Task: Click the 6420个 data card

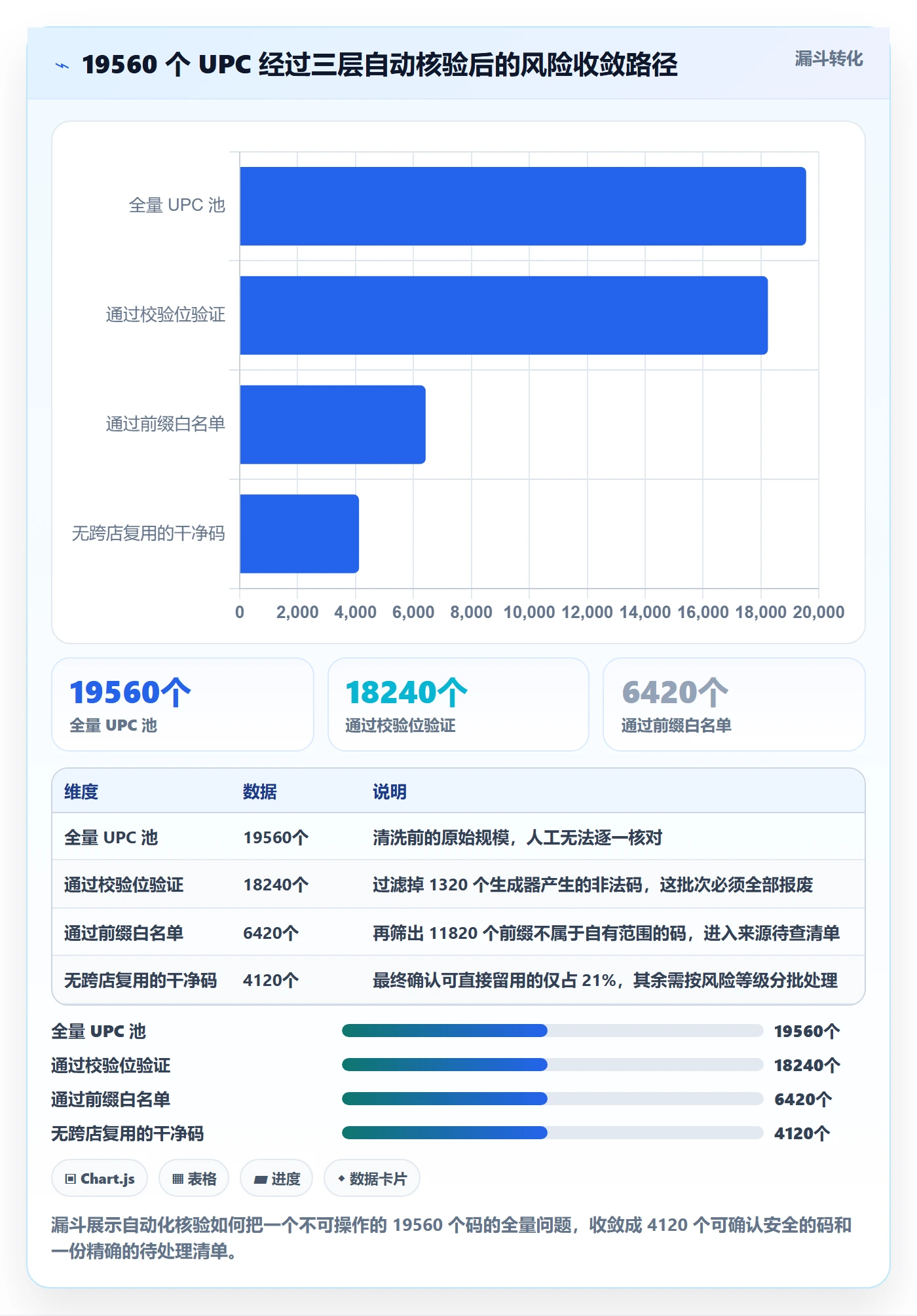Action: point(734,704)
